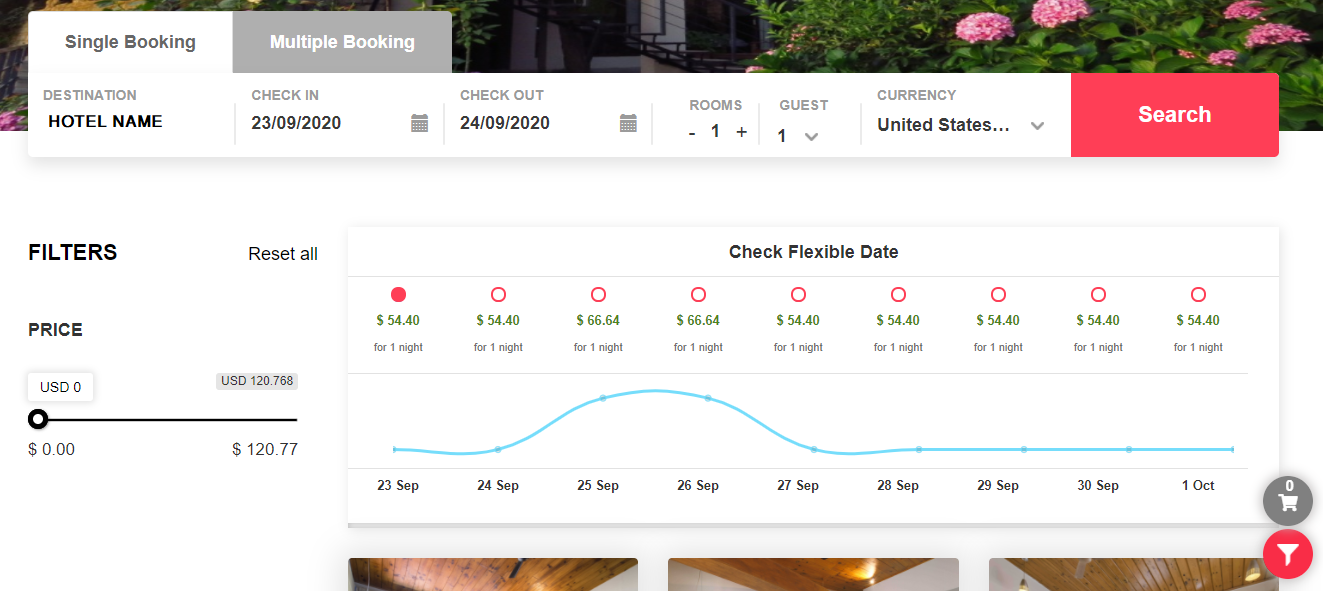This screenshot has width=1323, height=592.
Task: Click the 26 Sep point on price chart
Action: pos(708,398)
